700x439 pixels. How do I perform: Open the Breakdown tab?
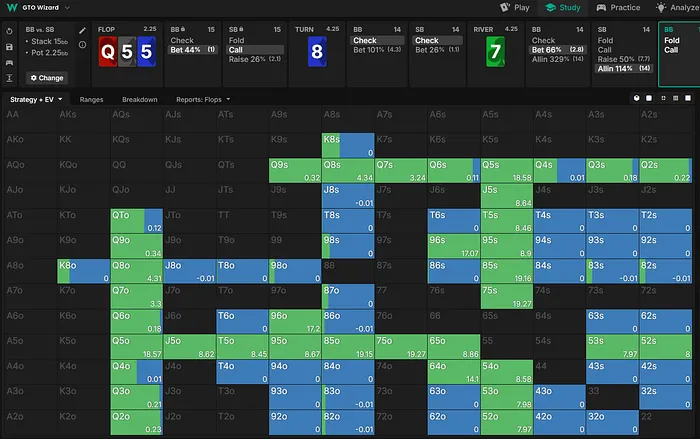139,100
